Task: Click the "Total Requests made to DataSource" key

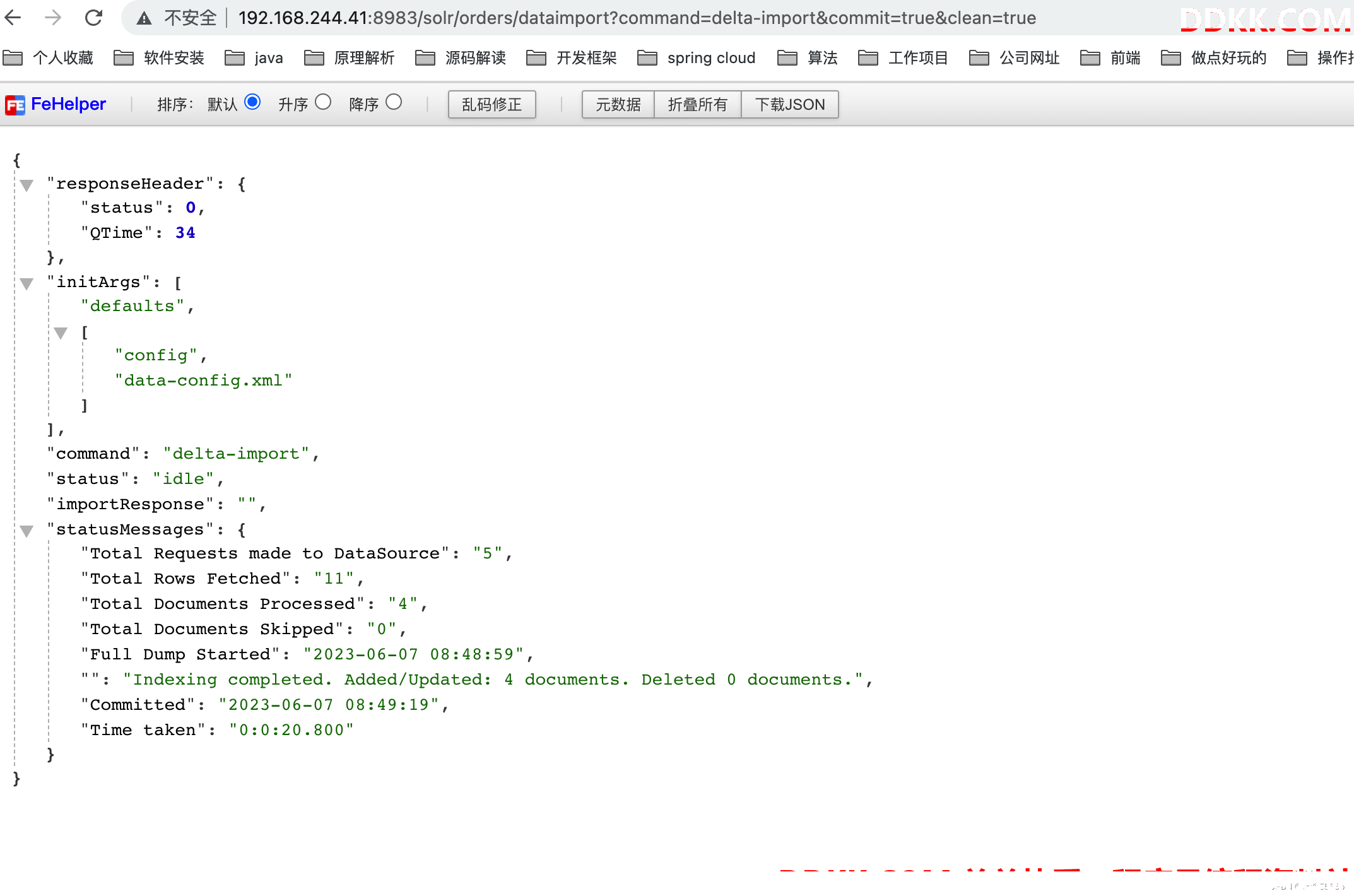Action: 265,553
